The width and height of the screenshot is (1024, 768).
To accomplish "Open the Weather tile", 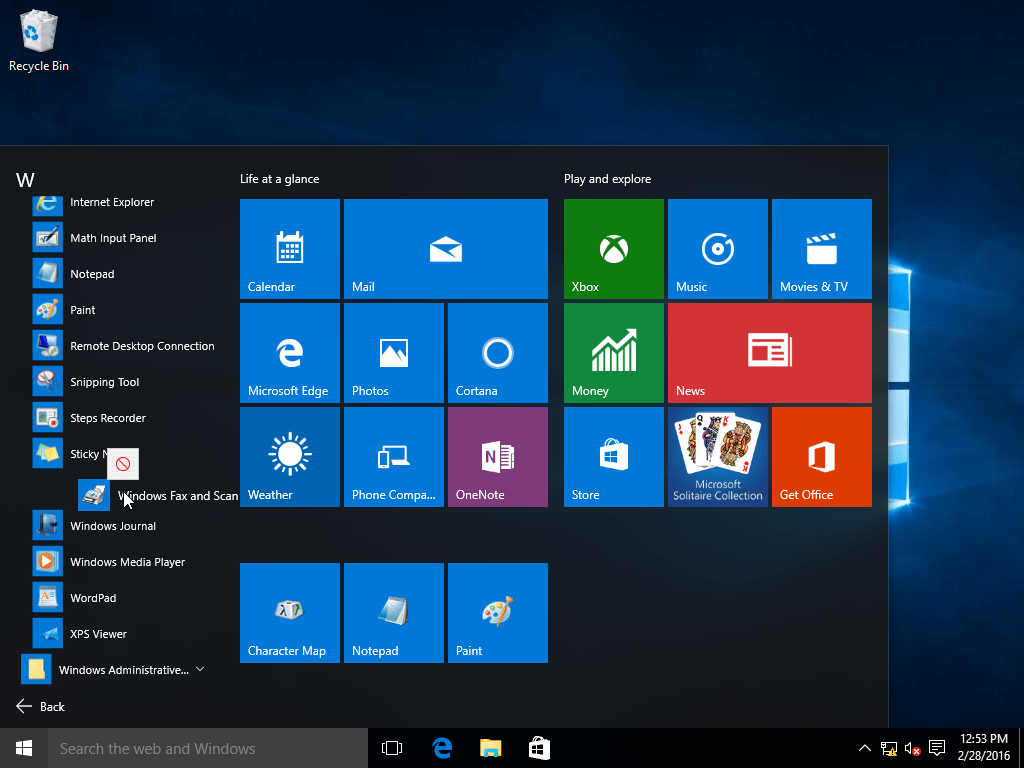I will coord(289,456).
